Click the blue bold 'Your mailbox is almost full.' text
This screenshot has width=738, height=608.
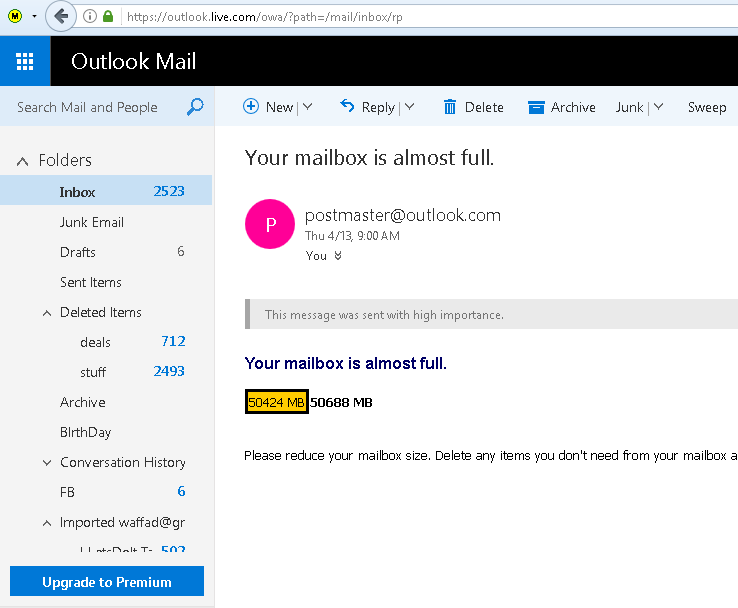pos(345,363)
